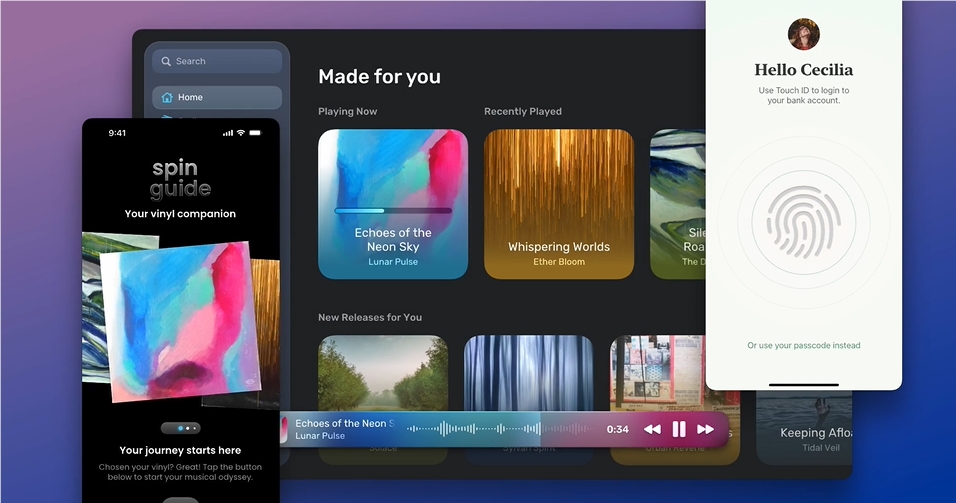Open the Whispering Worlds album card
This screenshot has width=956, height=503.
[558, 204]
